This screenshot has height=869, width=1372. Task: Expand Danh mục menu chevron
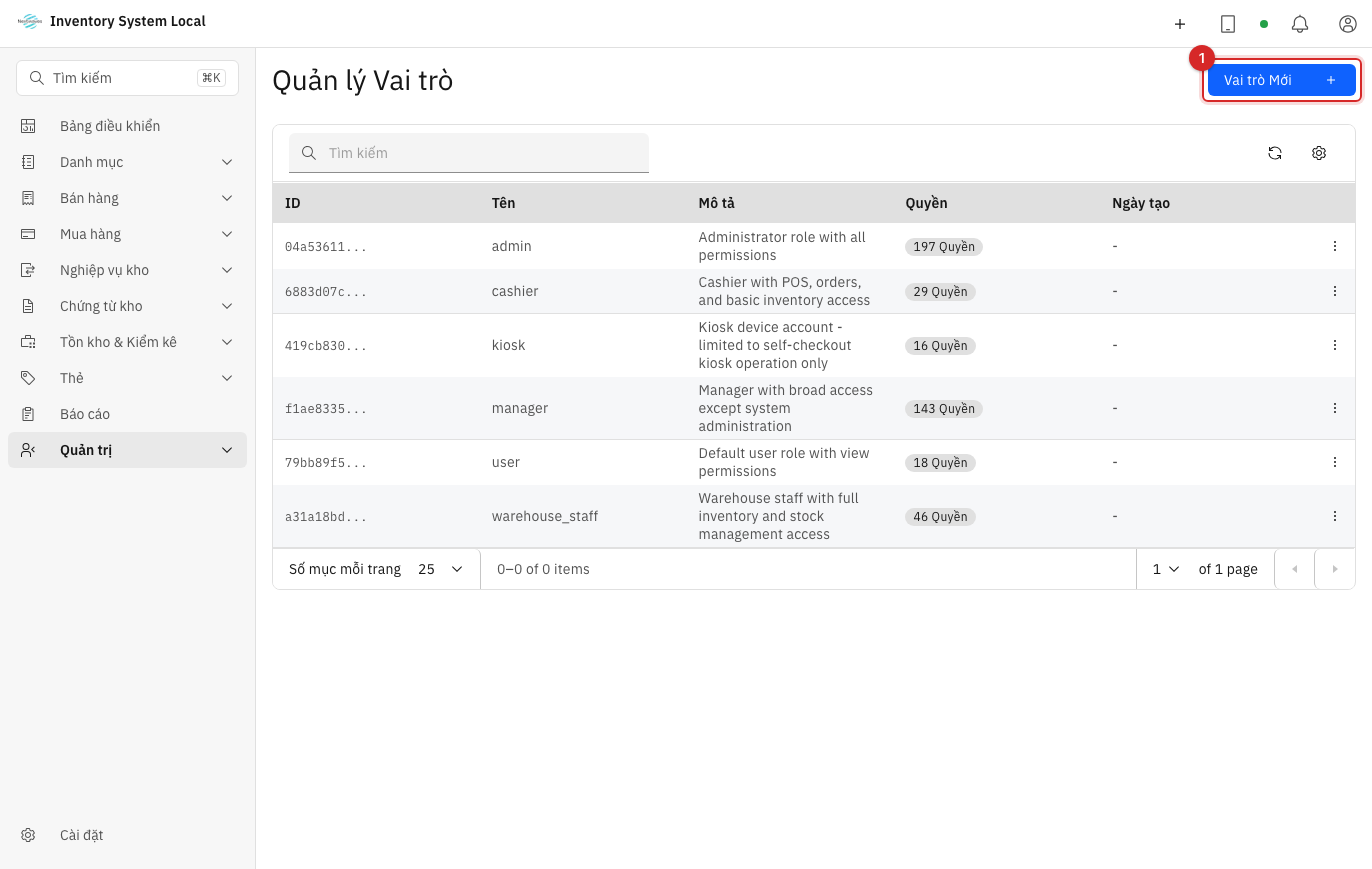tap(227, 162)
